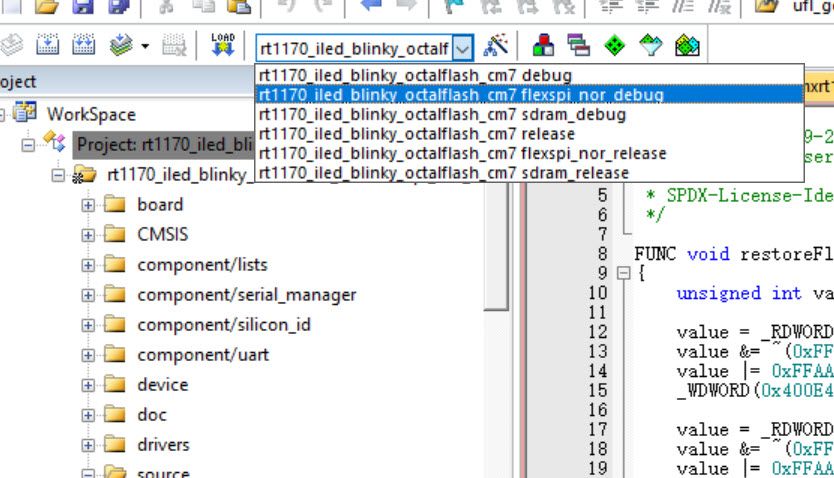834x478 pixels.
Task: Click the board folder icon
Action: tap(114, 204)
